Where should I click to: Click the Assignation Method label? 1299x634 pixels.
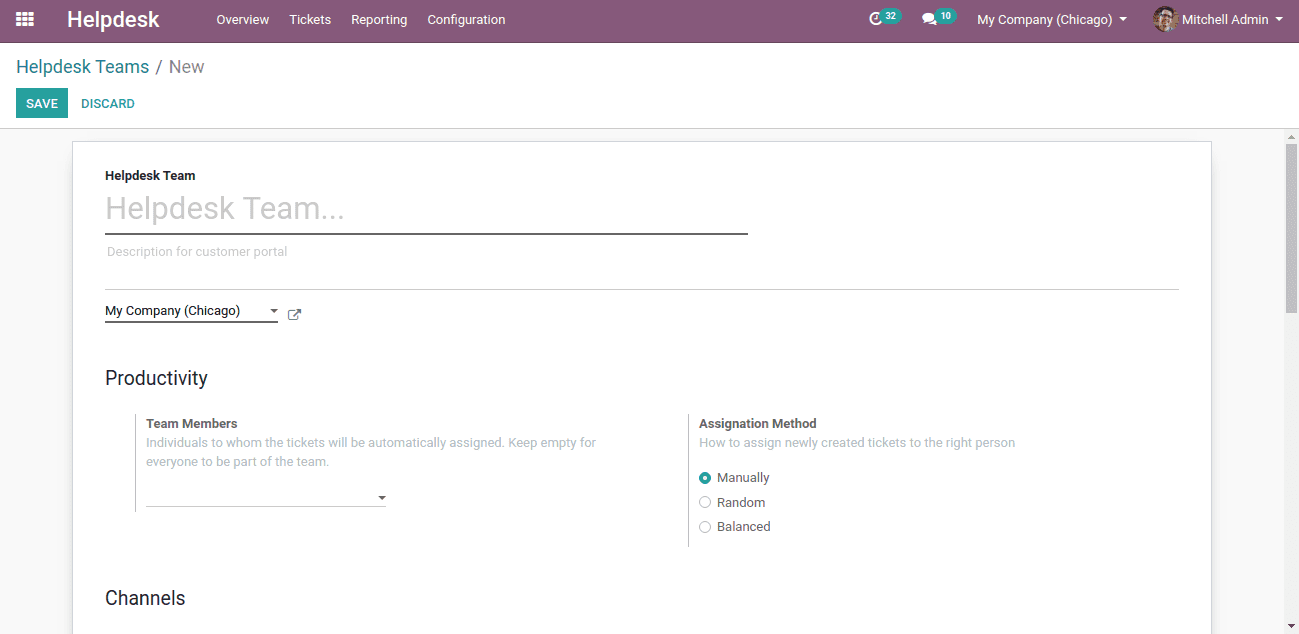click(x=758, y=424)
